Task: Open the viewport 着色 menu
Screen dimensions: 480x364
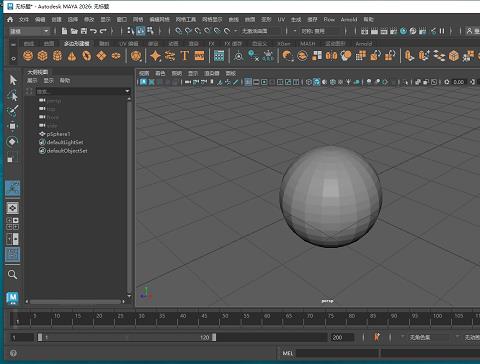Action: tap(160, 73)
